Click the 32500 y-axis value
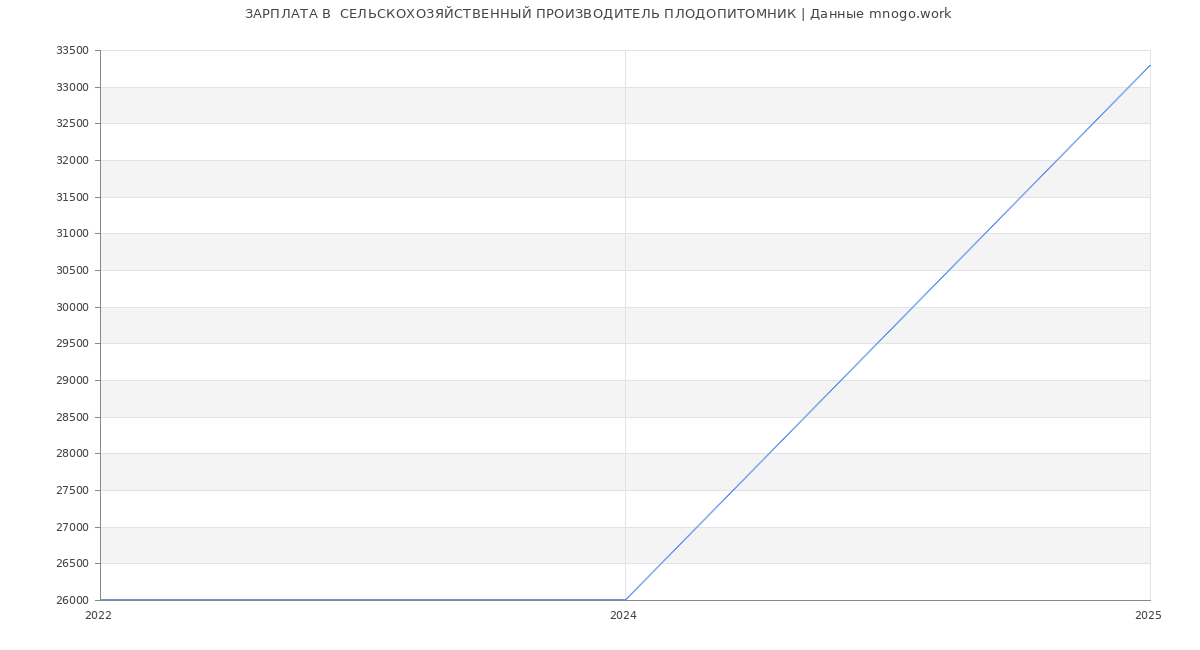This screenshot has height=650, width=1200. [x=72, y=124]
